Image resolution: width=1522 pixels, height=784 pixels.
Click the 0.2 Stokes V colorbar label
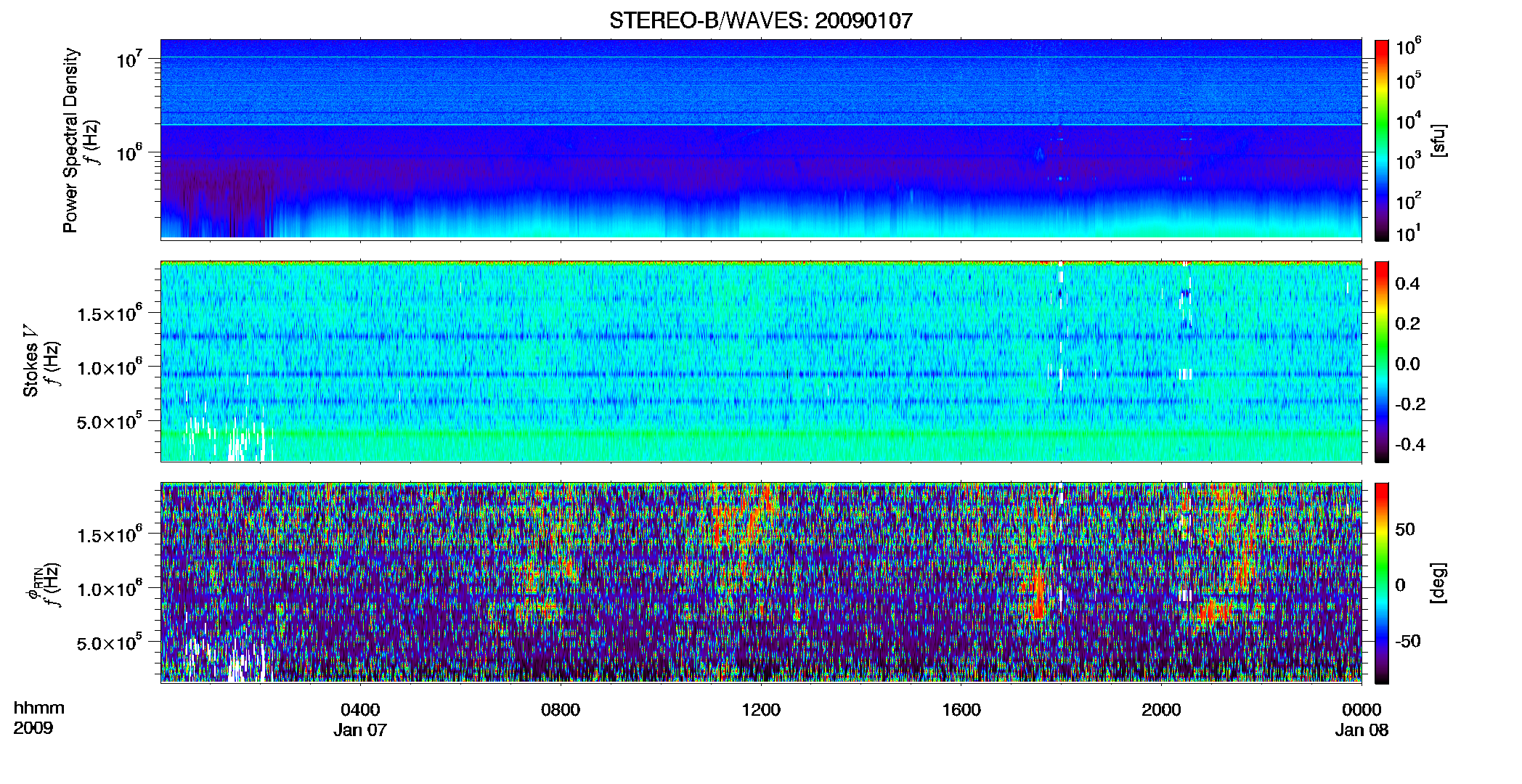1407,324
